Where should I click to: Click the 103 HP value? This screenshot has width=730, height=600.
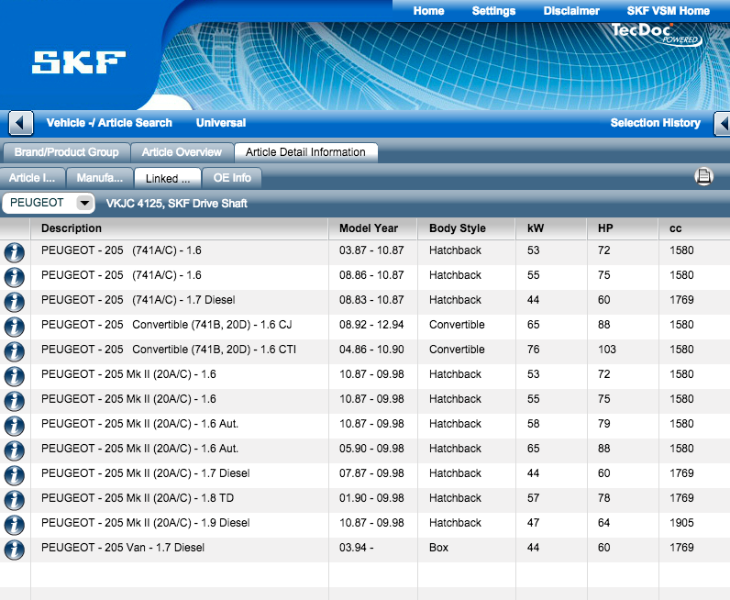pos(607,349)
